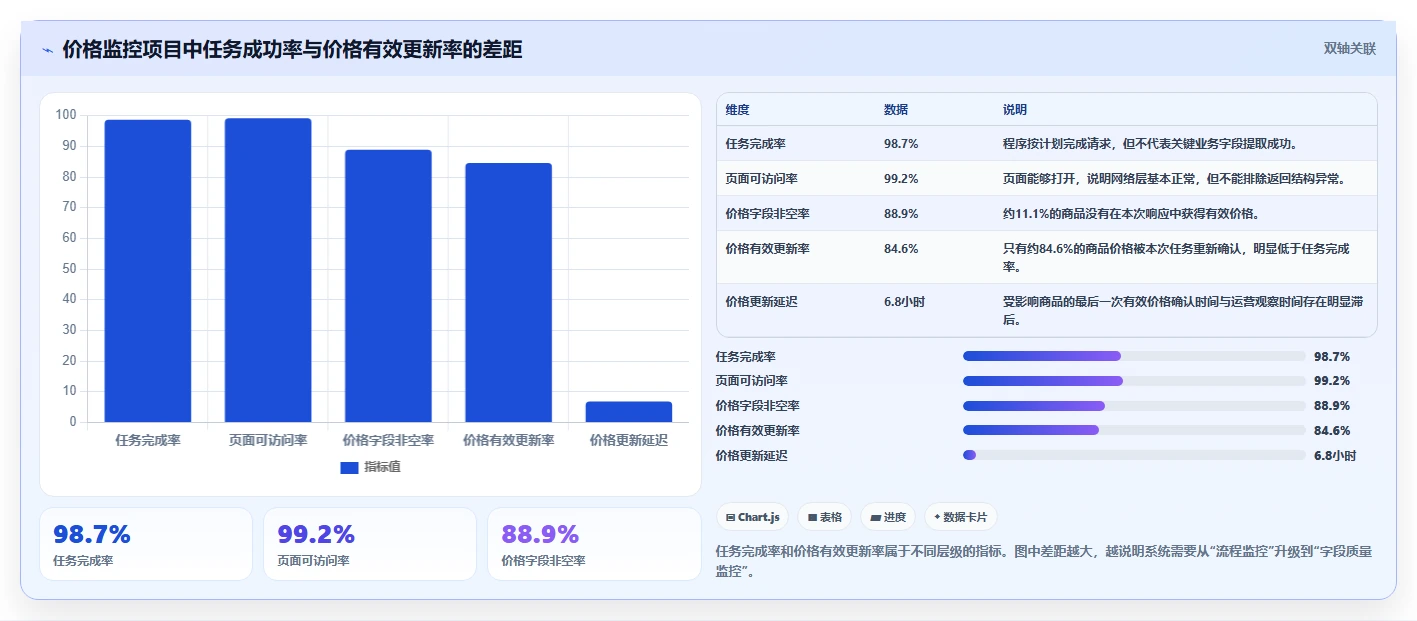Image resolution: width=1417 pixels, height=621 pixels.
Task: Click the 页面可访问率 label under the chart axis
Action: 268,440
